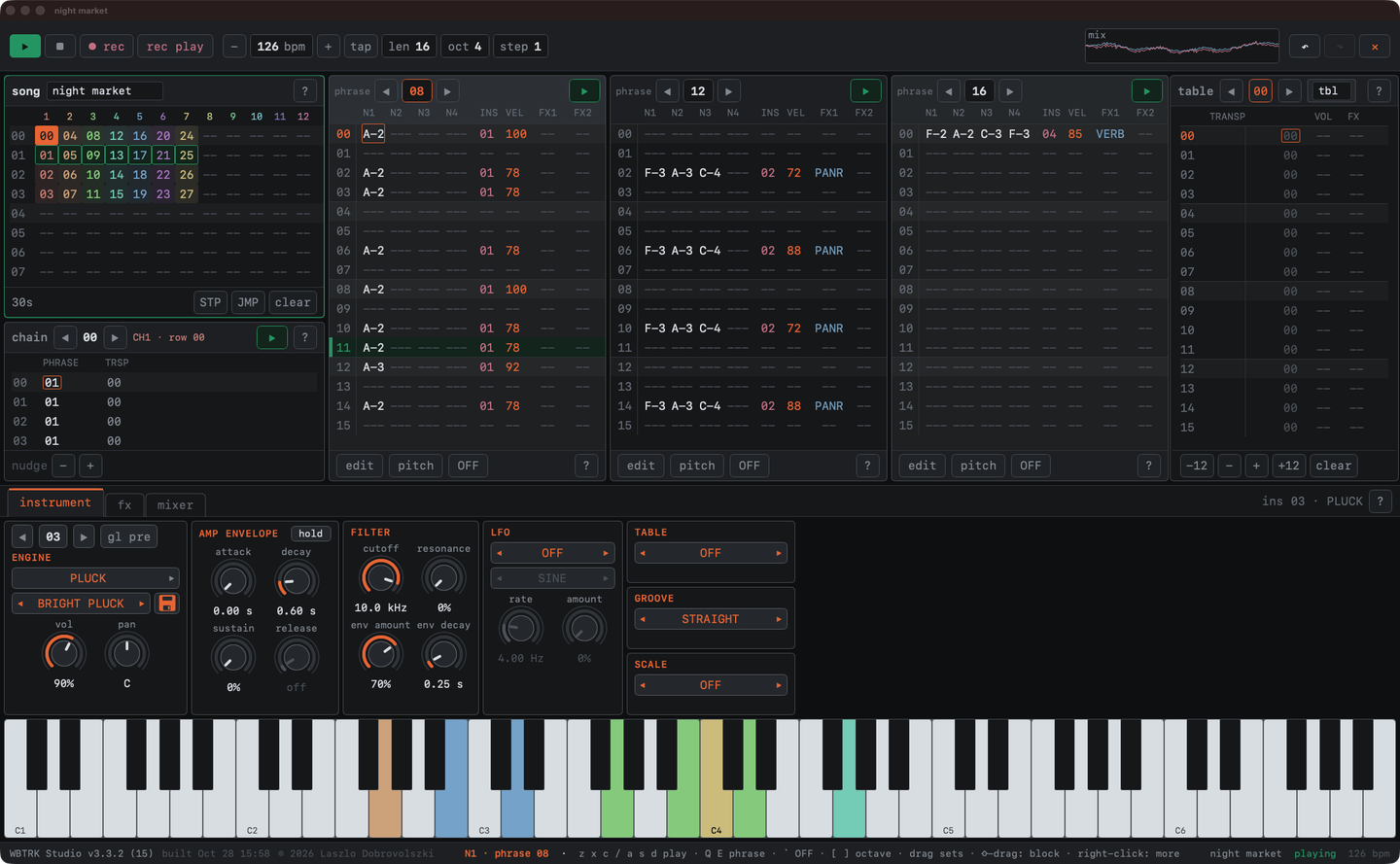The image size is (1400, 864).
Task: Undo the last action with the undo arrow
Action: click(1305, 47)
